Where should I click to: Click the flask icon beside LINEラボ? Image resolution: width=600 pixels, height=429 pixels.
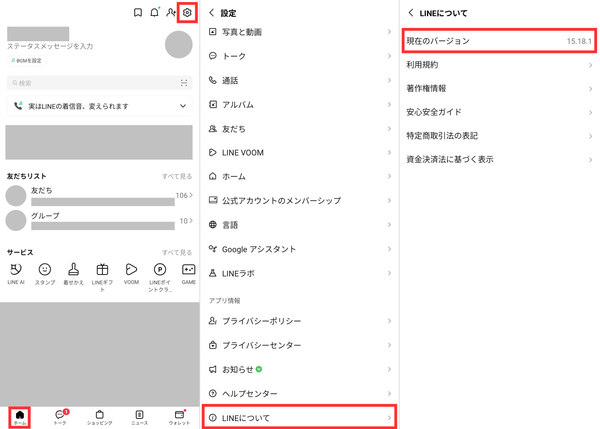[212, 273]
